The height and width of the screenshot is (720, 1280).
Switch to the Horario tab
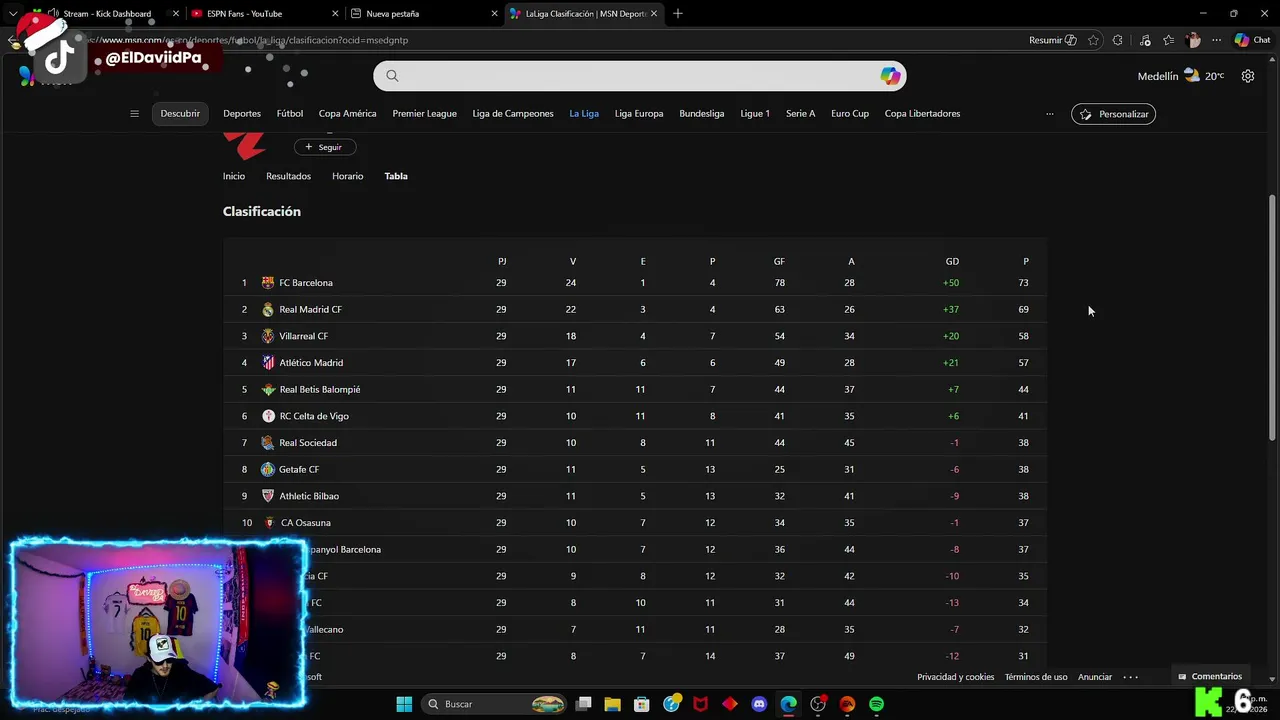click(348, 176)
